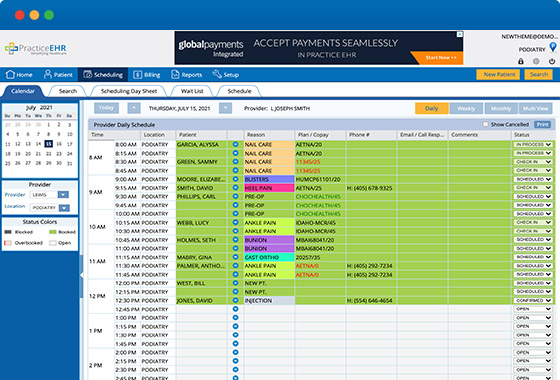Viewport: 560px width, 380px height.
Task: Click the Overbooked color swatch
Action: (8, 243)
